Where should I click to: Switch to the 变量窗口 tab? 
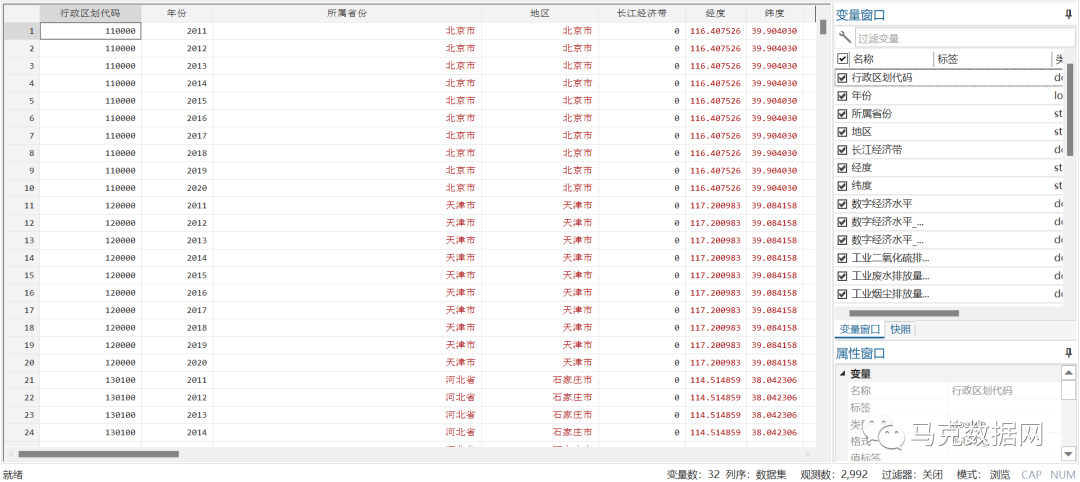click(859, 329)
